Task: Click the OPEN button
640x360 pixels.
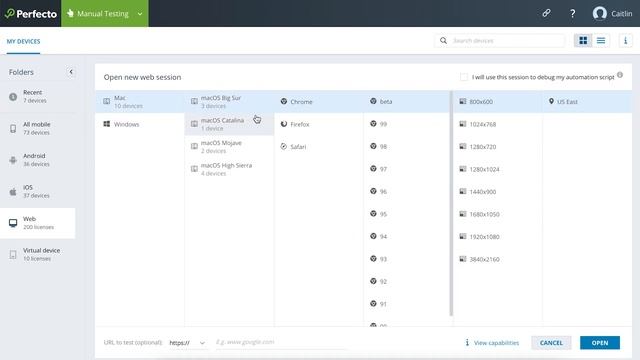Action: click(600, 343)
